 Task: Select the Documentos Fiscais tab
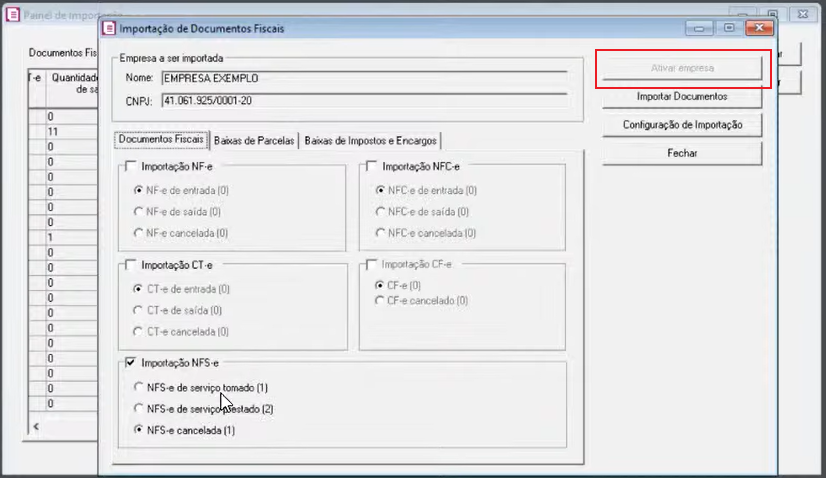click(x=161, y=140)
